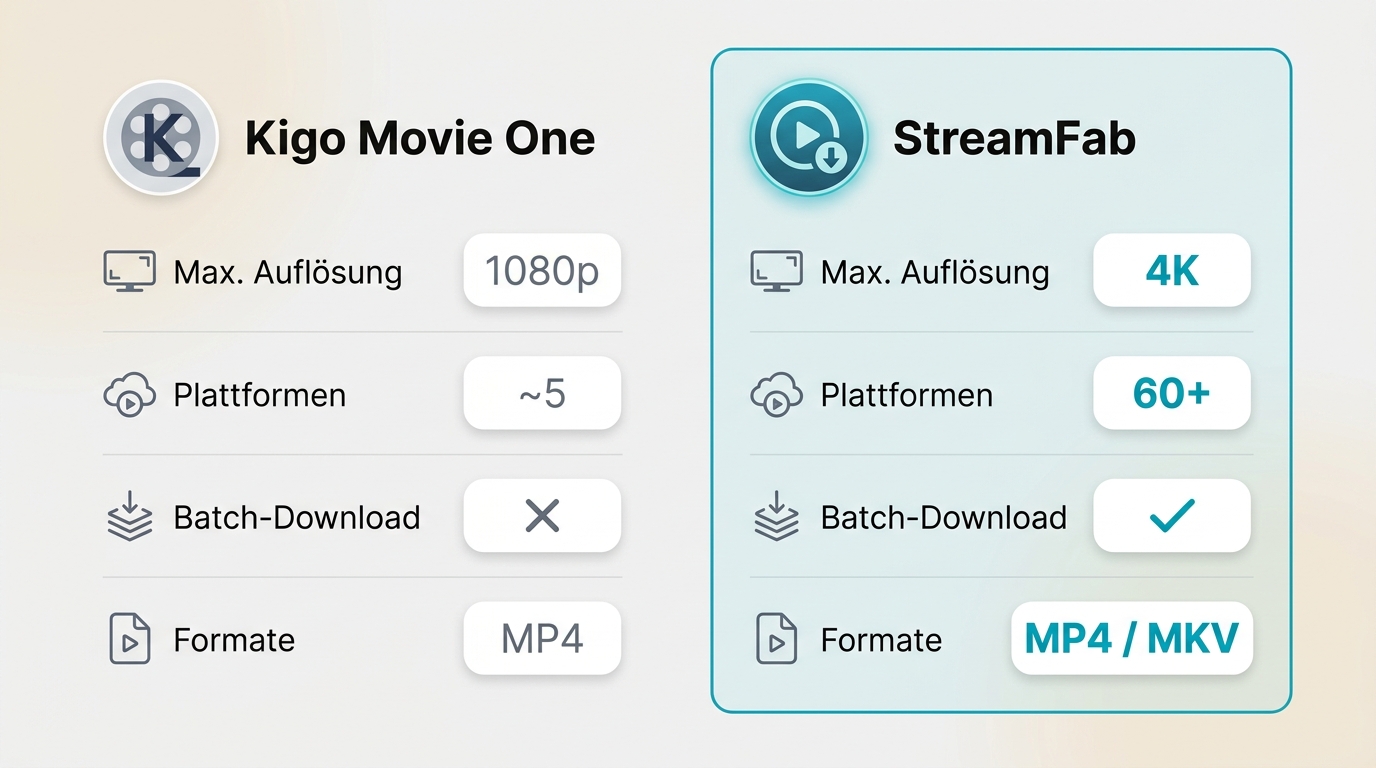Click Batch-Download label in StreamFab card

(x=944, y=517)
